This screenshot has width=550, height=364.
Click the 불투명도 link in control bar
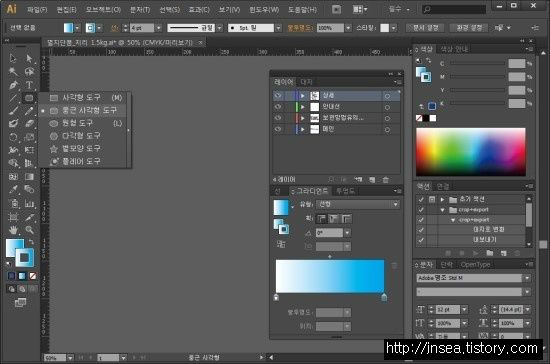pos(300,28)
